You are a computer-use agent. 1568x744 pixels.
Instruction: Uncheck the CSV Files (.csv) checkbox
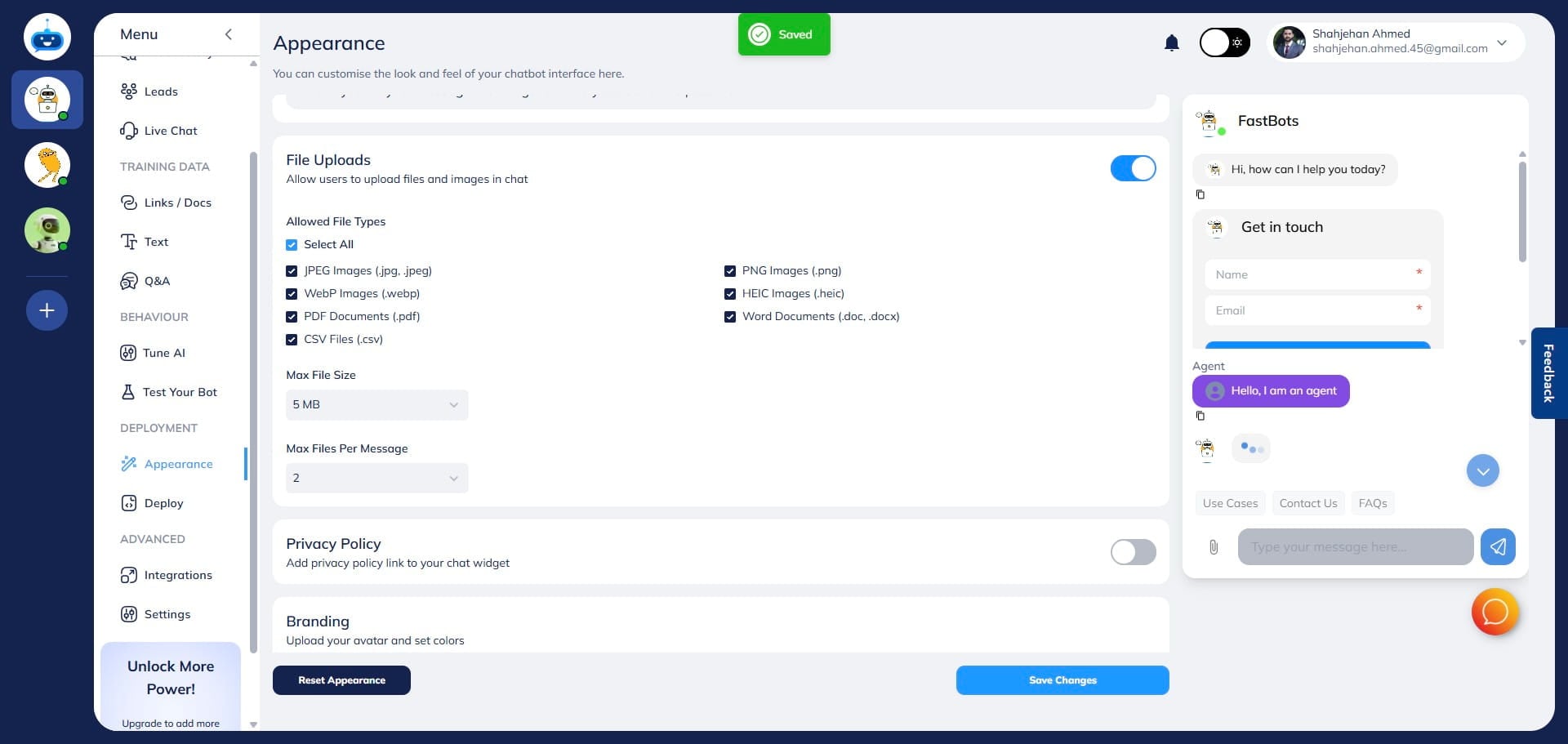292,339
